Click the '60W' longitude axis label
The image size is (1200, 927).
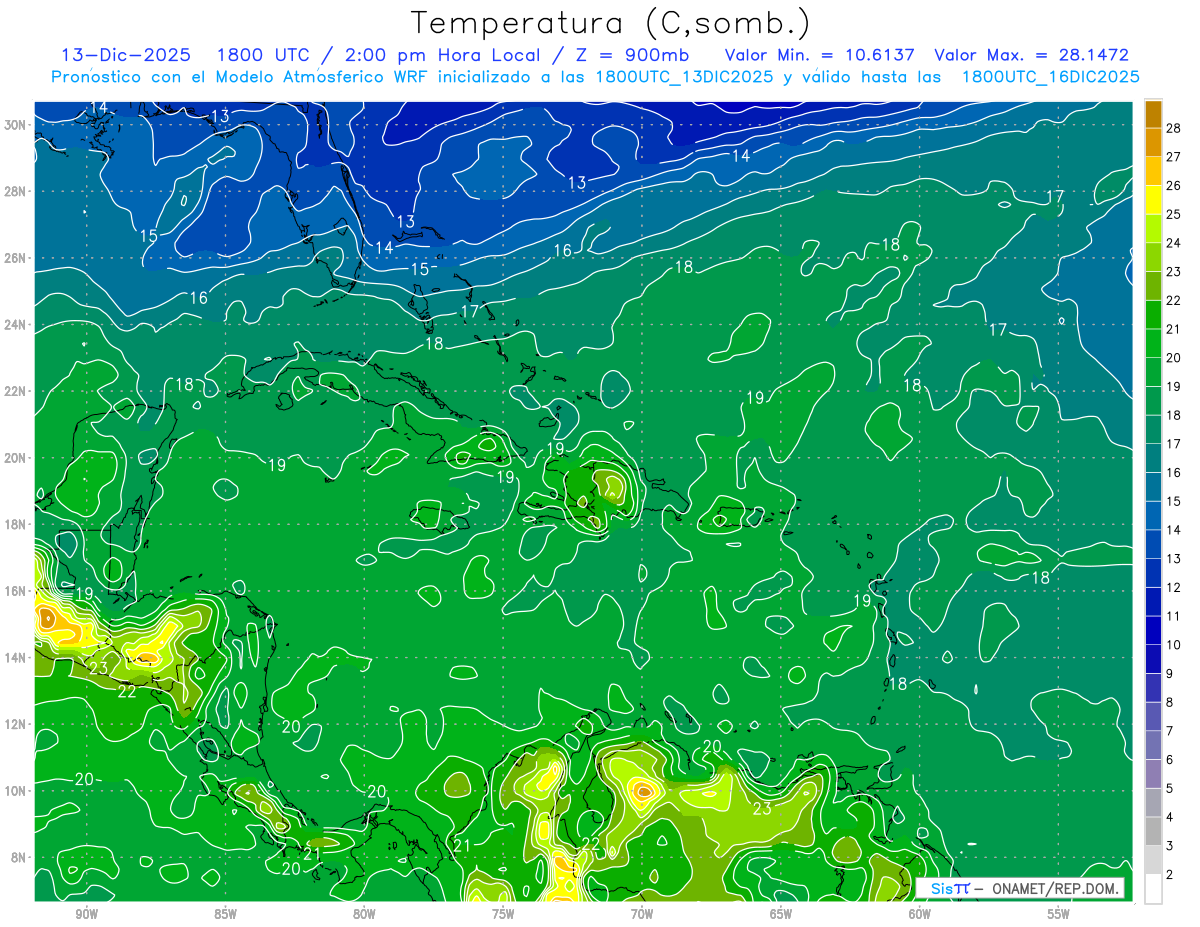pyautogui.click(x=920, y=914)
